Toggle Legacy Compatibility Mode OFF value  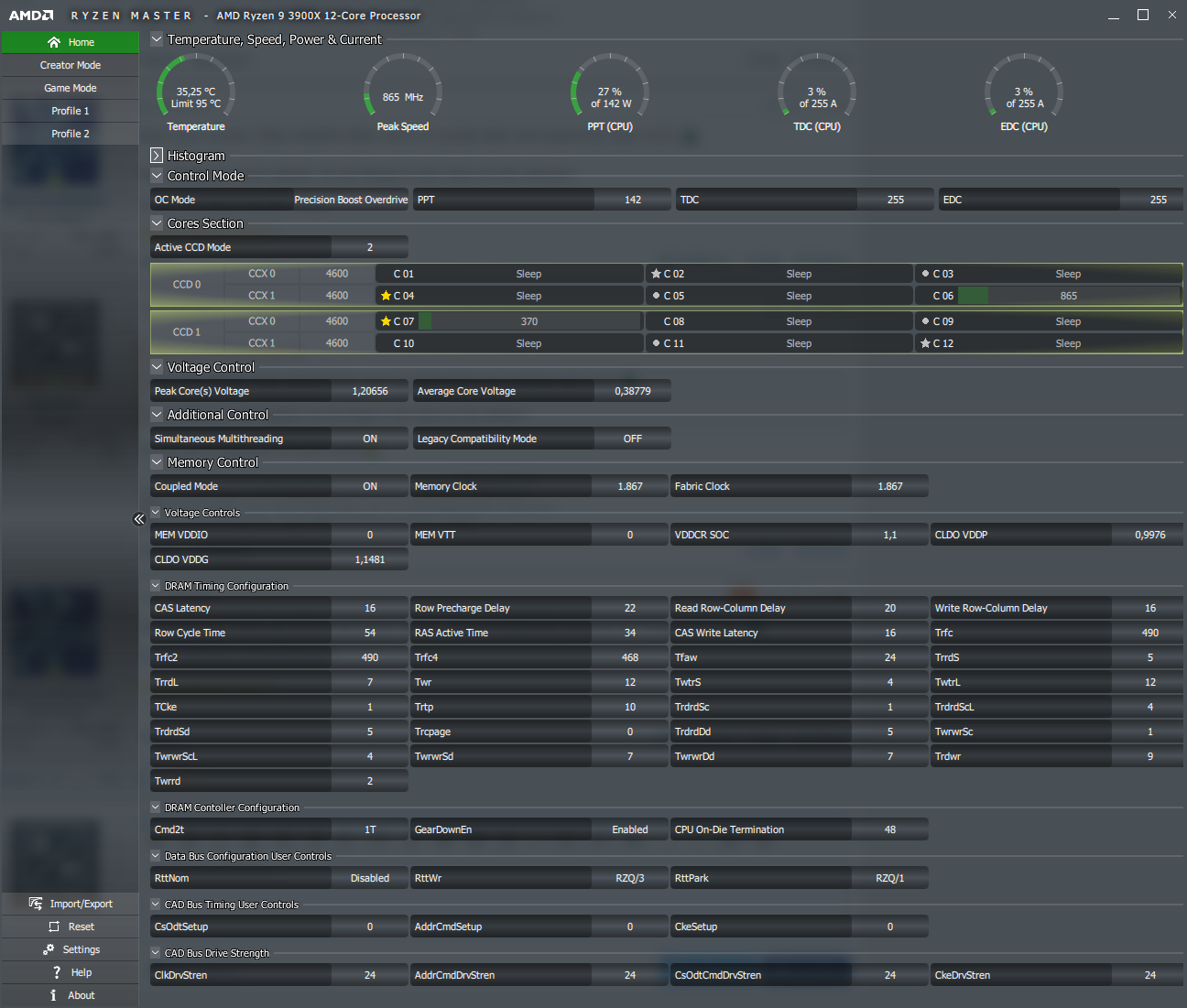click(633, 439)
